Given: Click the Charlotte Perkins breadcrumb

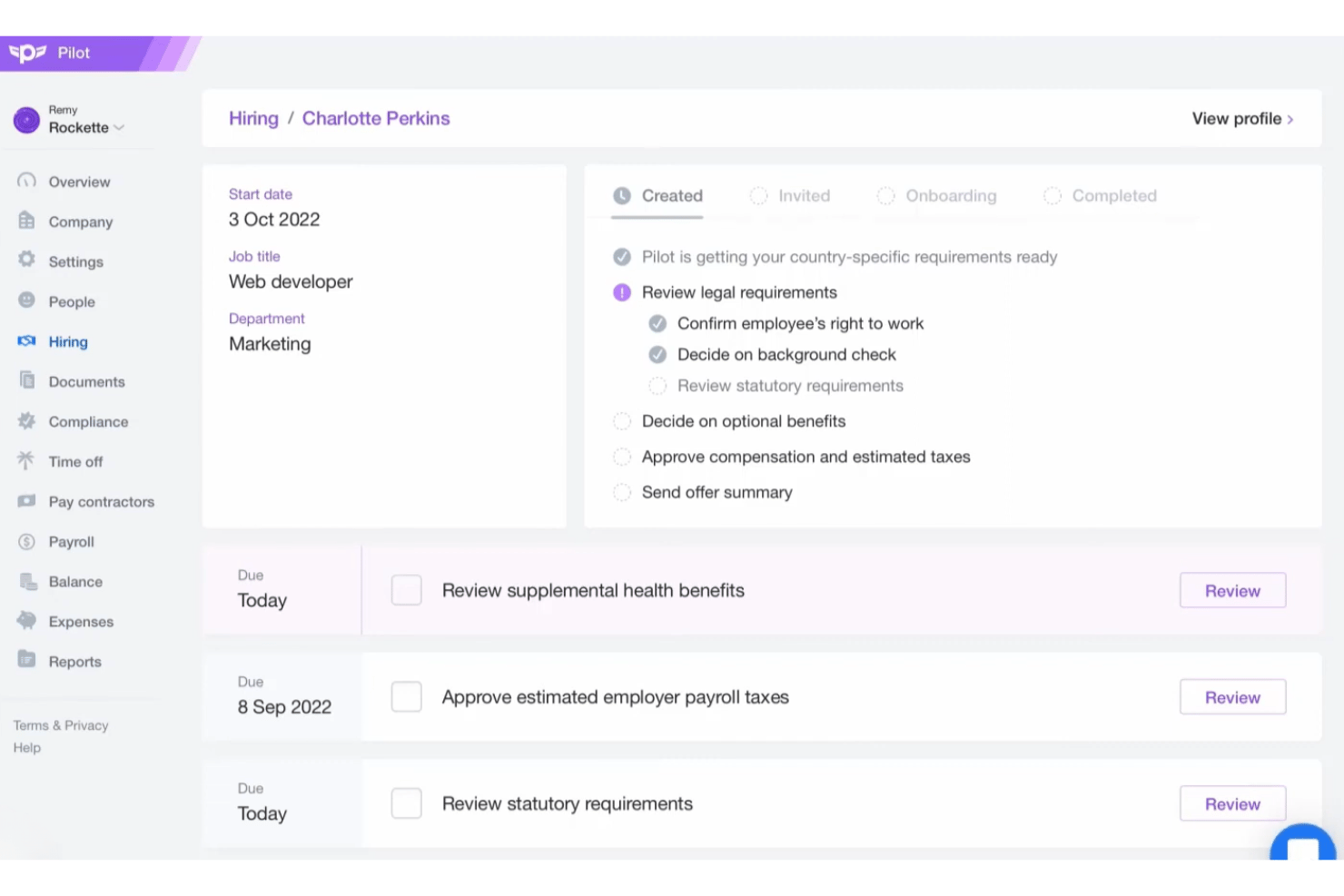Looking at the screenshot, I should (376, 119).
